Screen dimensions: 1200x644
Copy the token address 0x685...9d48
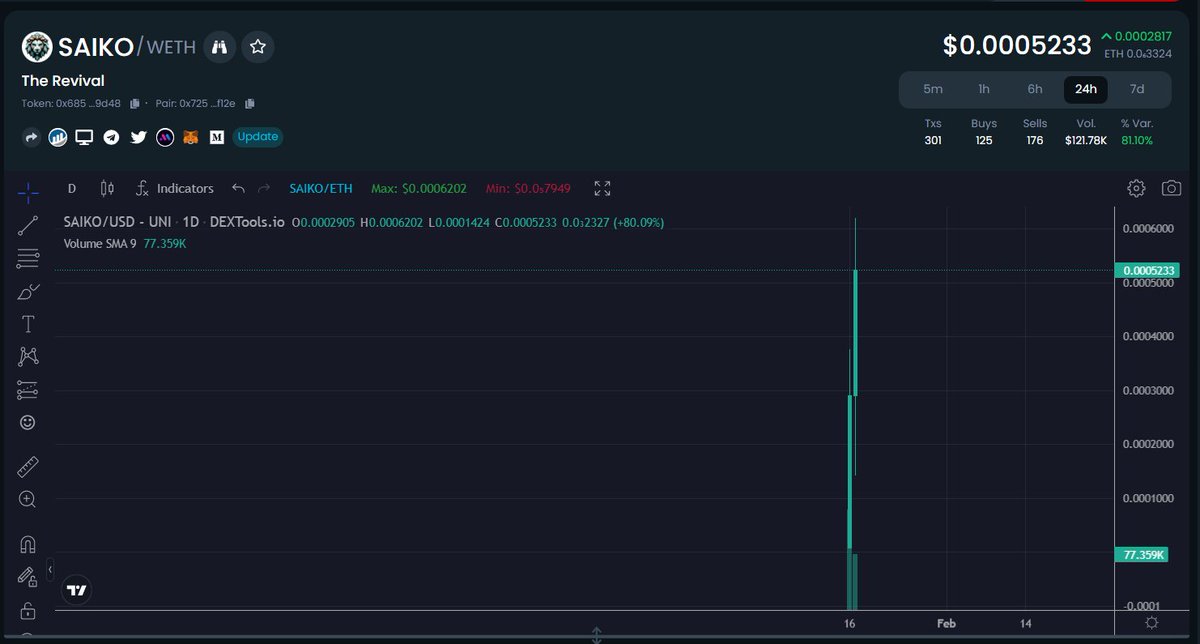click(135, 103)
